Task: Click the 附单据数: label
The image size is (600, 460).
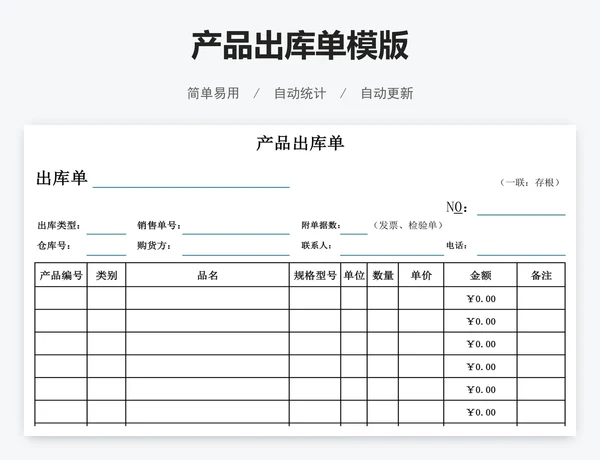Action: click(321, 225)
